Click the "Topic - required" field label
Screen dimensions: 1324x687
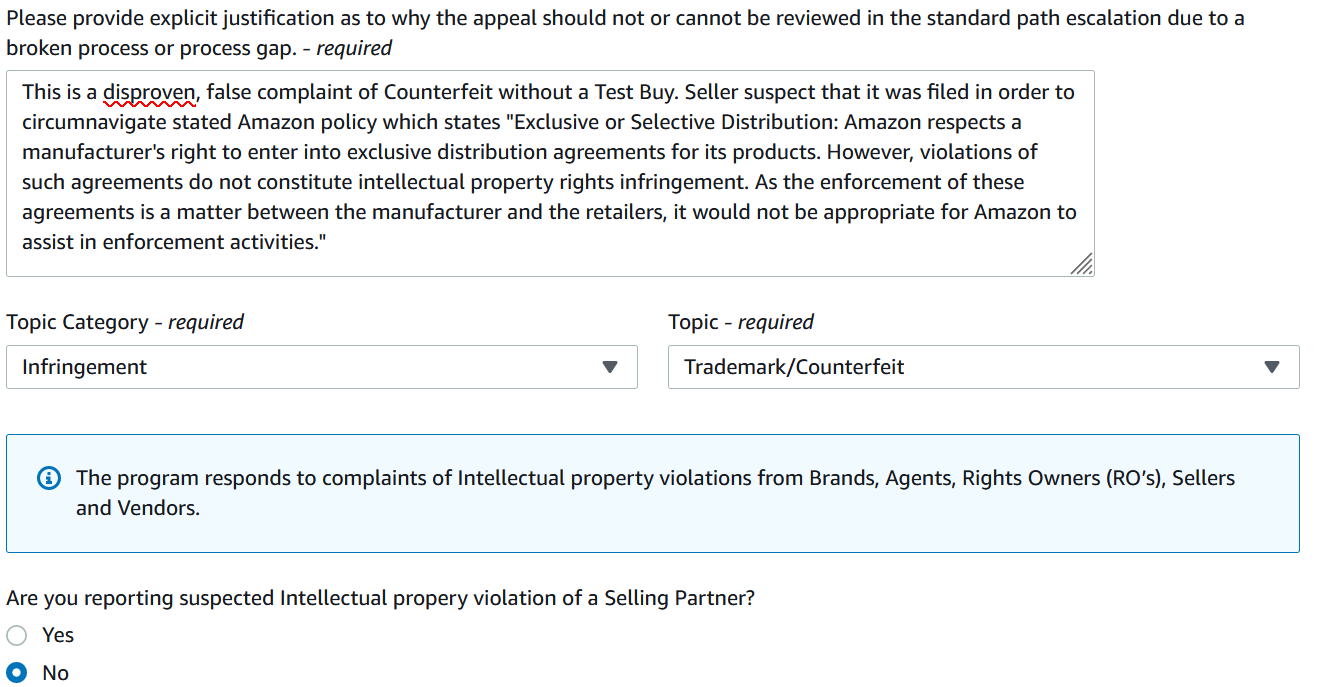pyautogui.click(x=741, y=322)
